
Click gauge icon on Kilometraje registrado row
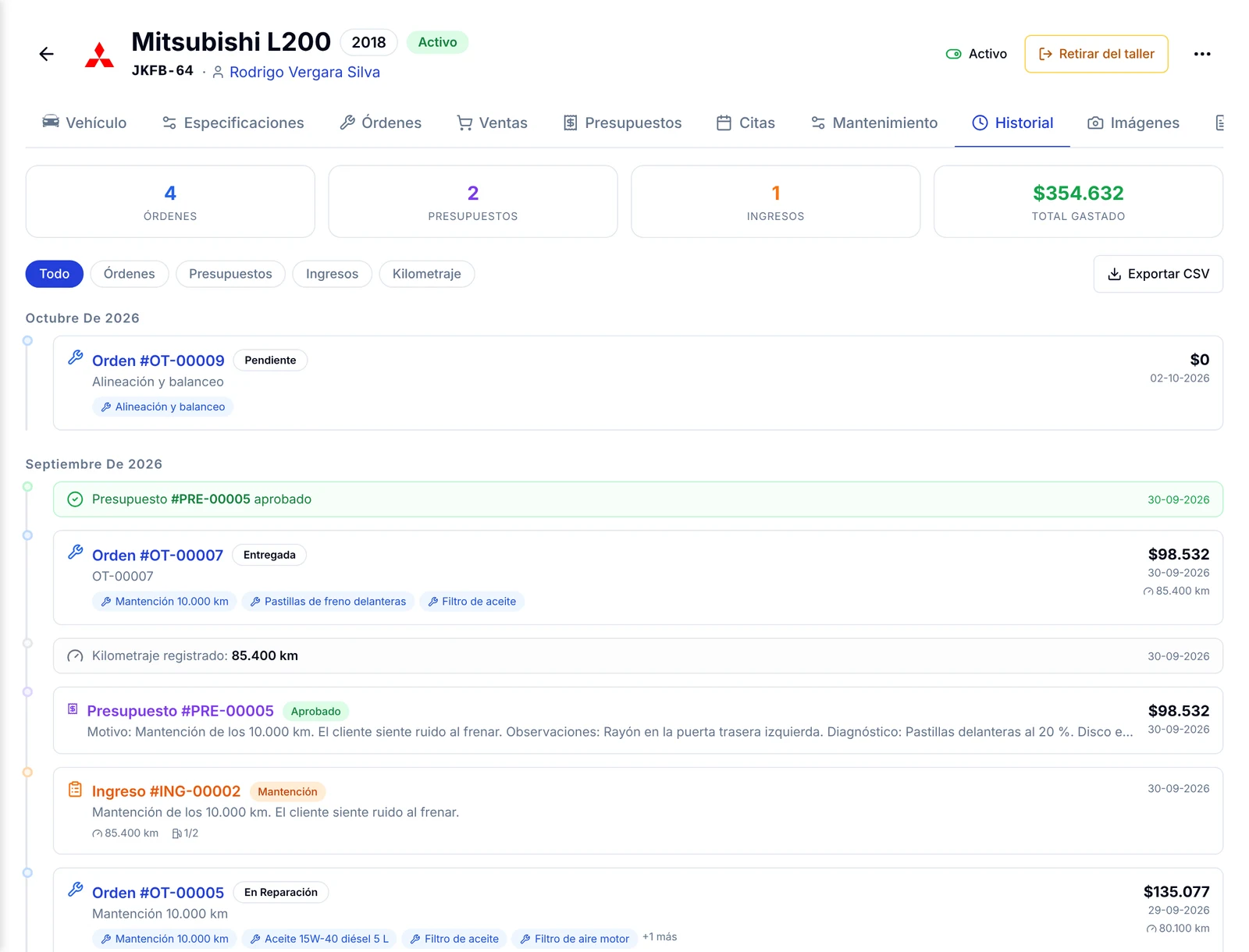[x=75, y=656]
